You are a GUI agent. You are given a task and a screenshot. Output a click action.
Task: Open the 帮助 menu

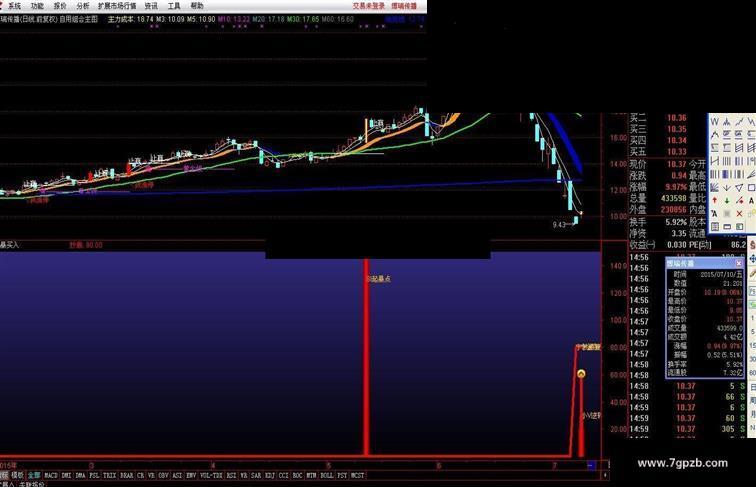pyautogui.click(x=196, y=6)
